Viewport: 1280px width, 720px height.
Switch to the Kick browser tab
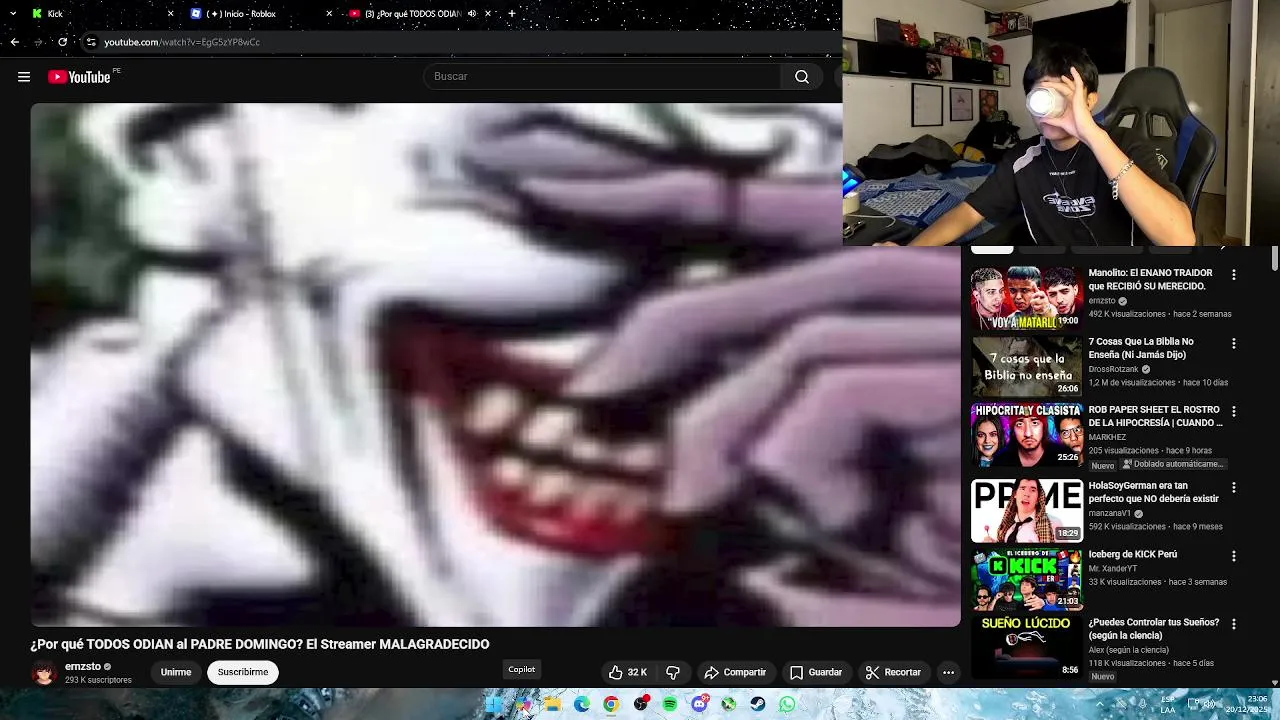pyautogui.click(x=102, y=14)
